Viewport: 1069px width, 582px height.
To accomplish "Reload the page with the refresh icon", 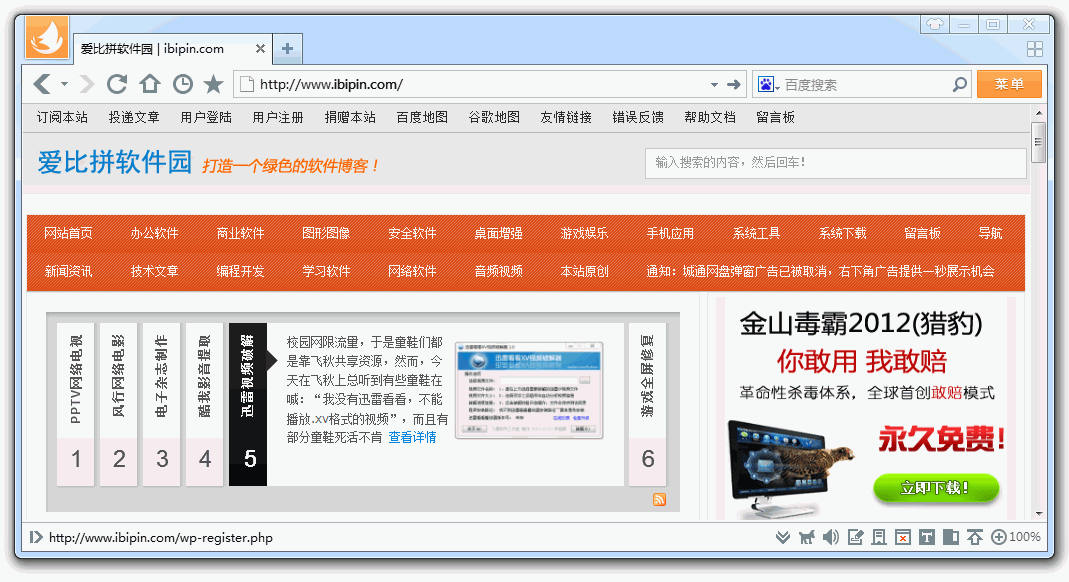I will tap(117, 85).
